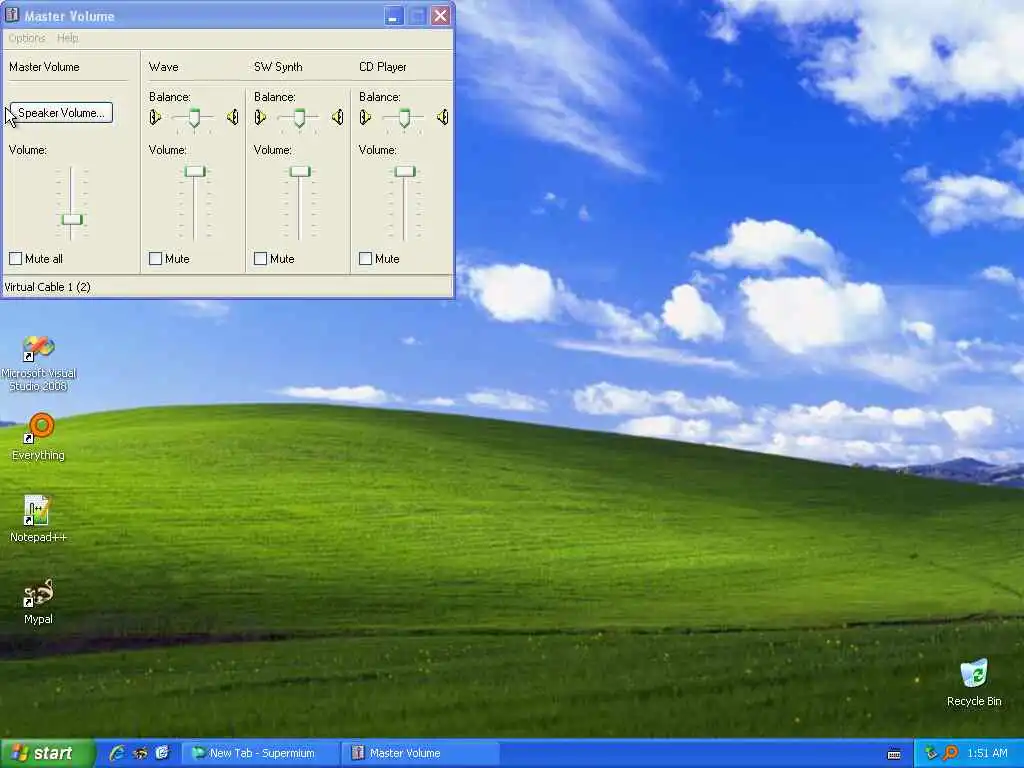
Task: Click the CD Player channel label
Action: [x=383, y=67]
